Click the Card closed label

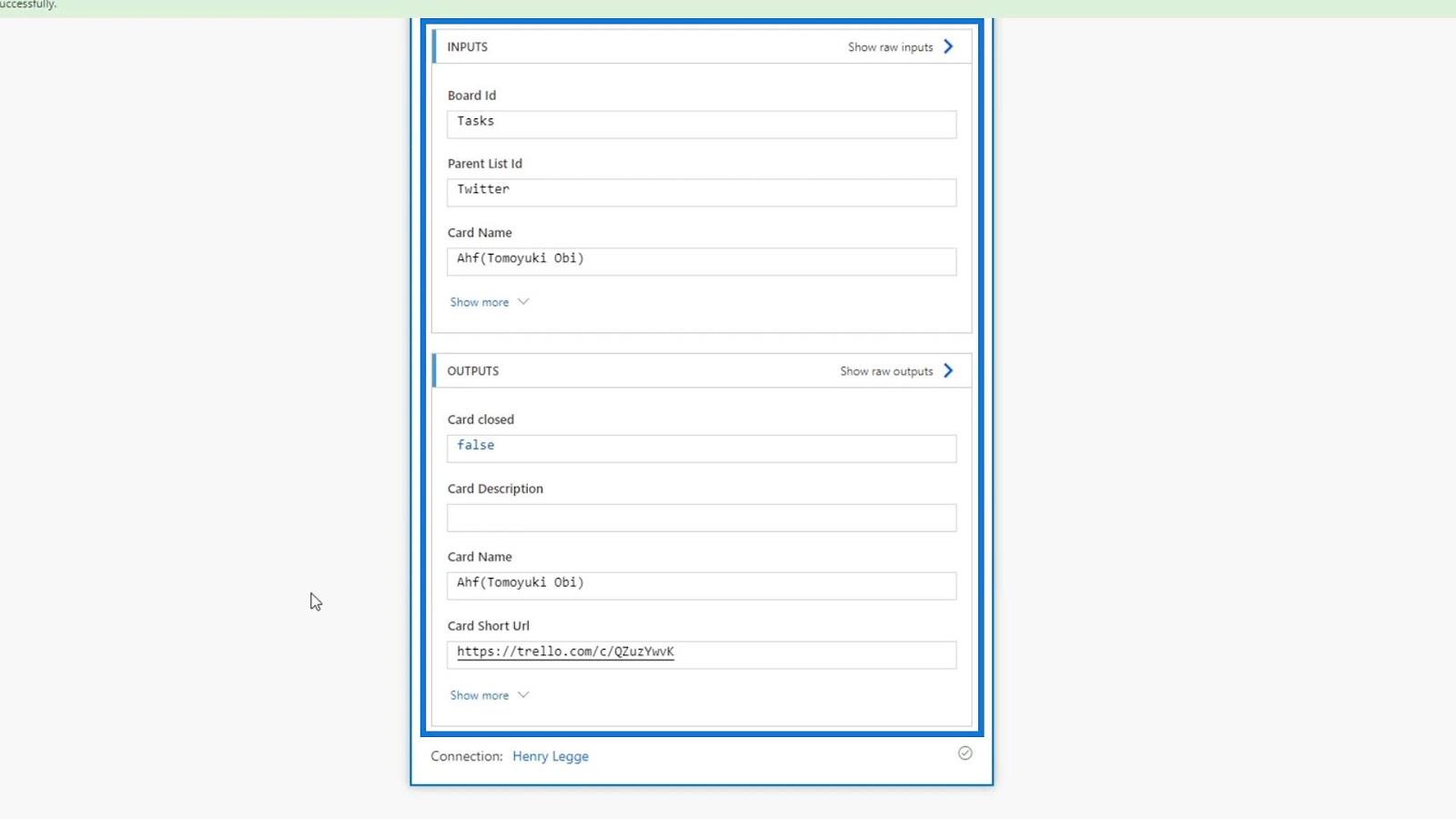click(x=480, y=420)
